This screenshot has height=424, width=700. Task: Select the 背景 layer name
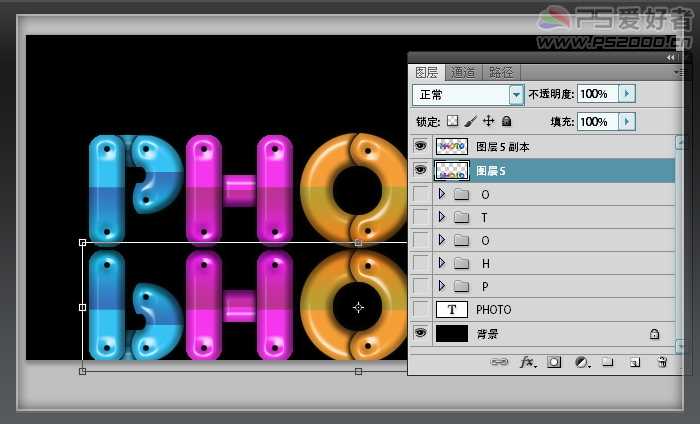tap(487, 334)
